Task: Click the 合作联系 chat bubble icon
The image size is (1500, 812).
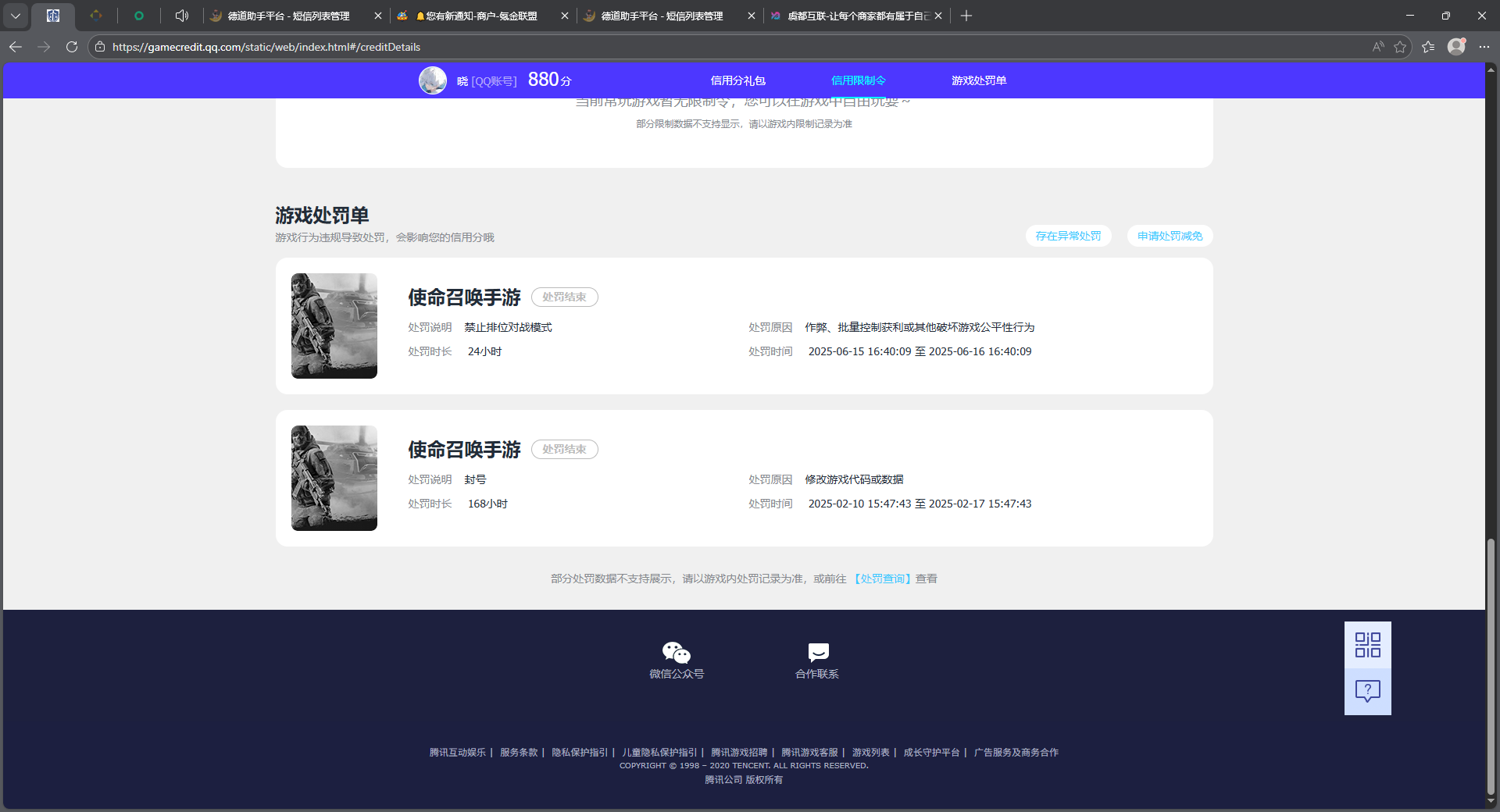Action: [818, 652]
